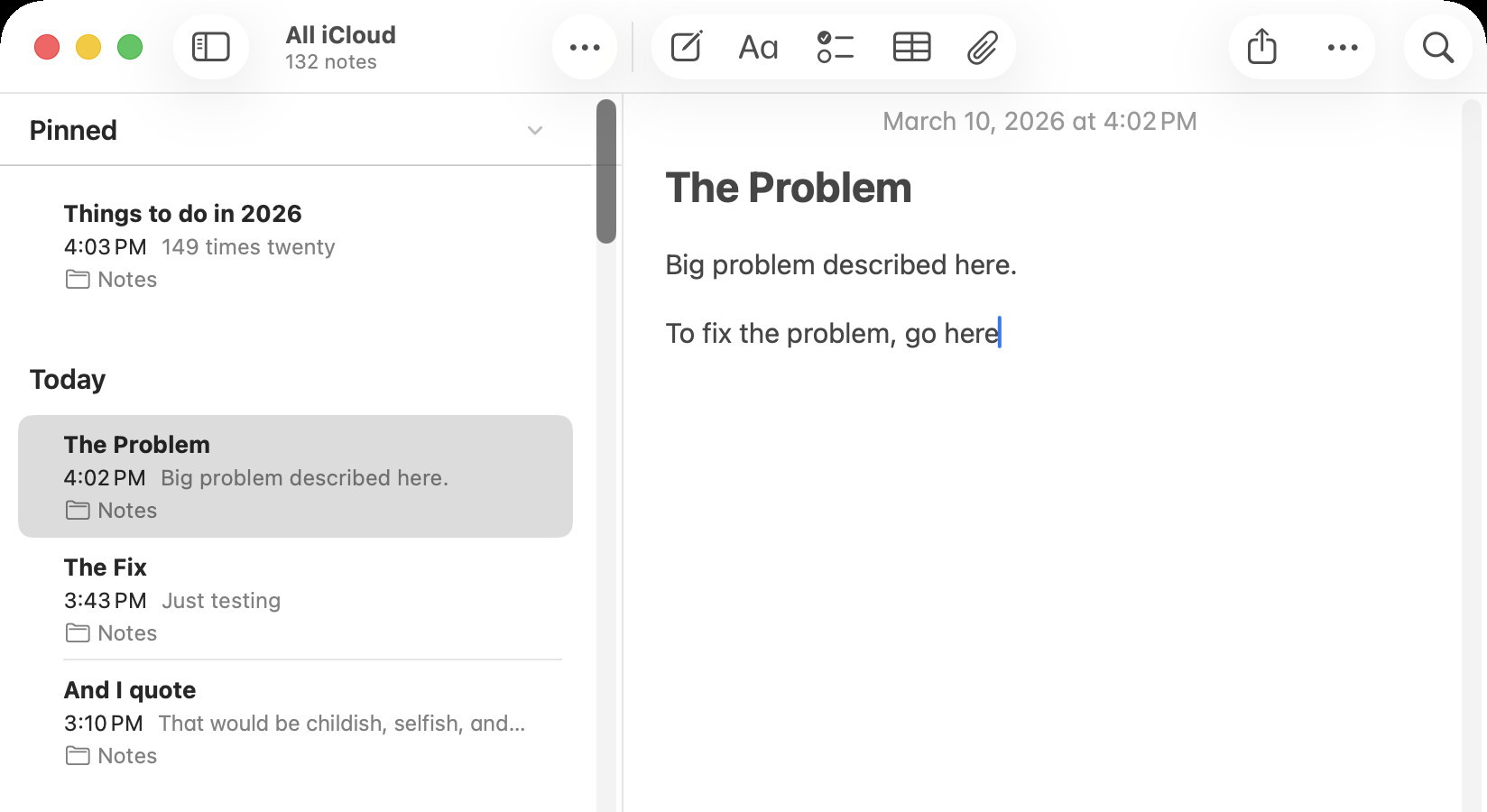Open the paperclip attachment menu
The width and height of the screenshot is (1487, 812).
982,47
